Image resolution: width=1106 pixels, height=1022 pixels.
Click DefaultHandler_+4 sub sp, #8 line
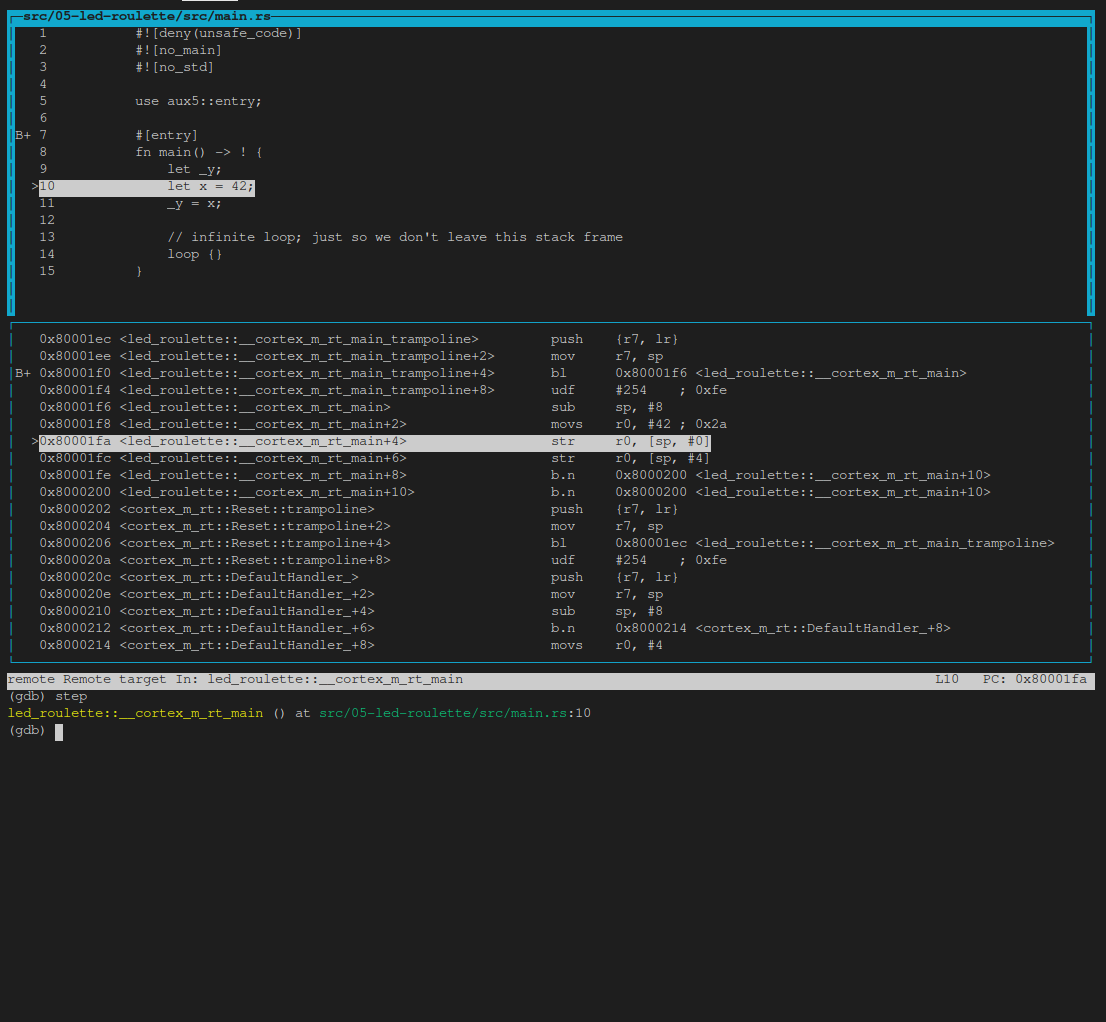[351, 611]
